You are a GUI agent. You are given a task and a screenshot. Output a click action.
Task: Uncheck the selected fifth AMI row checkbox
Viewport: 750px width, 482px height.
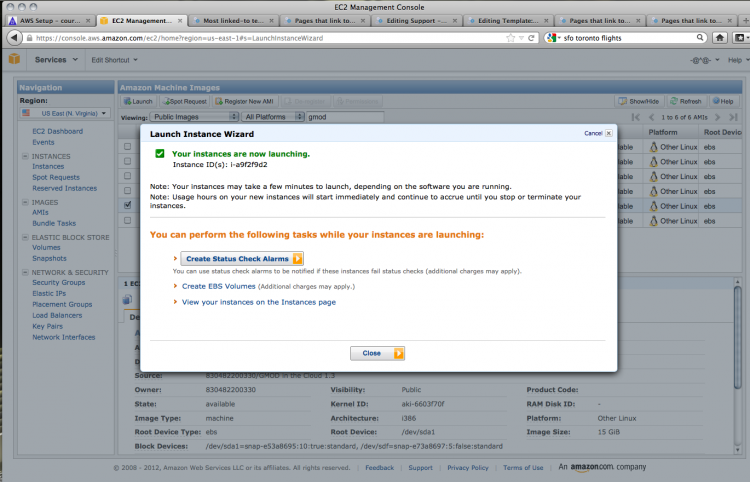(x=127, y=205)
